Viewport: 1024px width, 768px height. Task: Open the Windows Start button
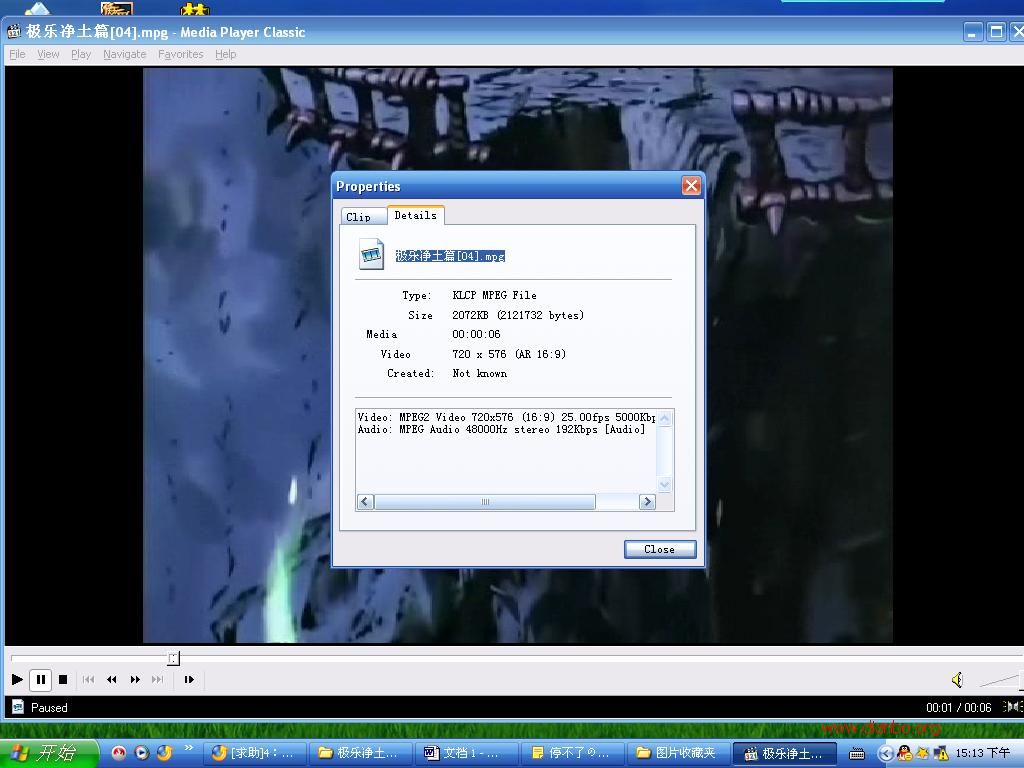[48, 753]
